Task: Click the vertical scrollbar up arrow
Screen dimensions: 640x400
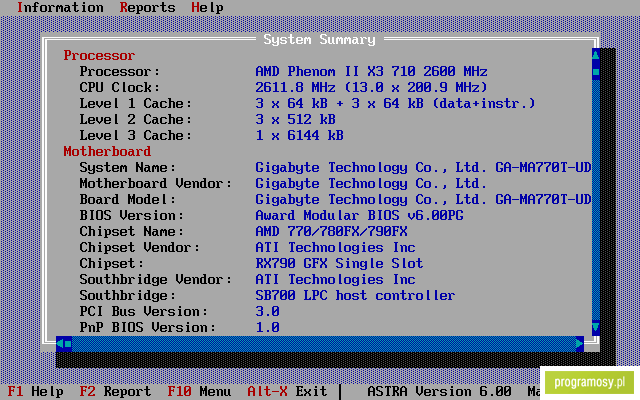Action: tap(596, 55)
